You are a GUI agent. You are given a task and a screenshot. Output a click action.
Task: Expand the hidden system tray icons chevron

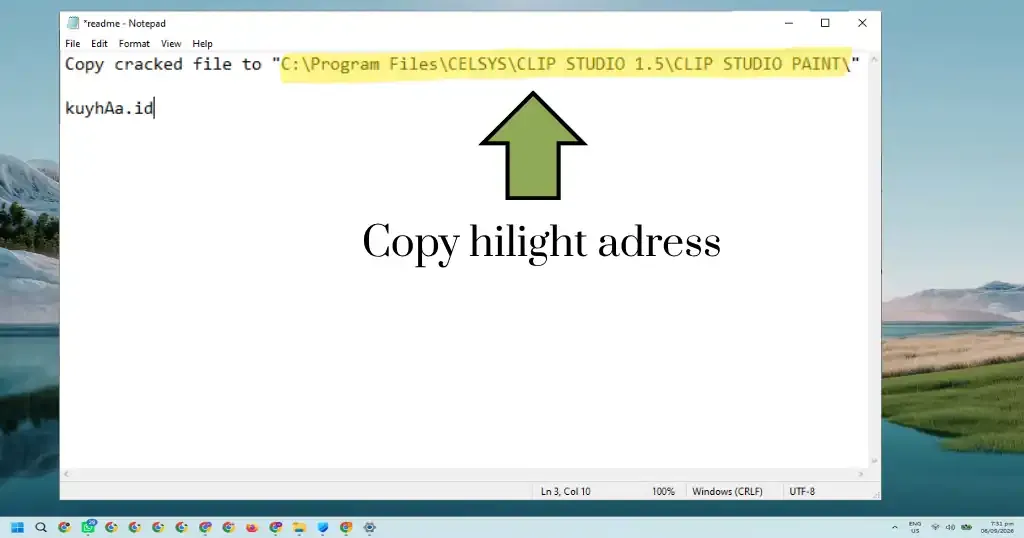click(895, 528)
